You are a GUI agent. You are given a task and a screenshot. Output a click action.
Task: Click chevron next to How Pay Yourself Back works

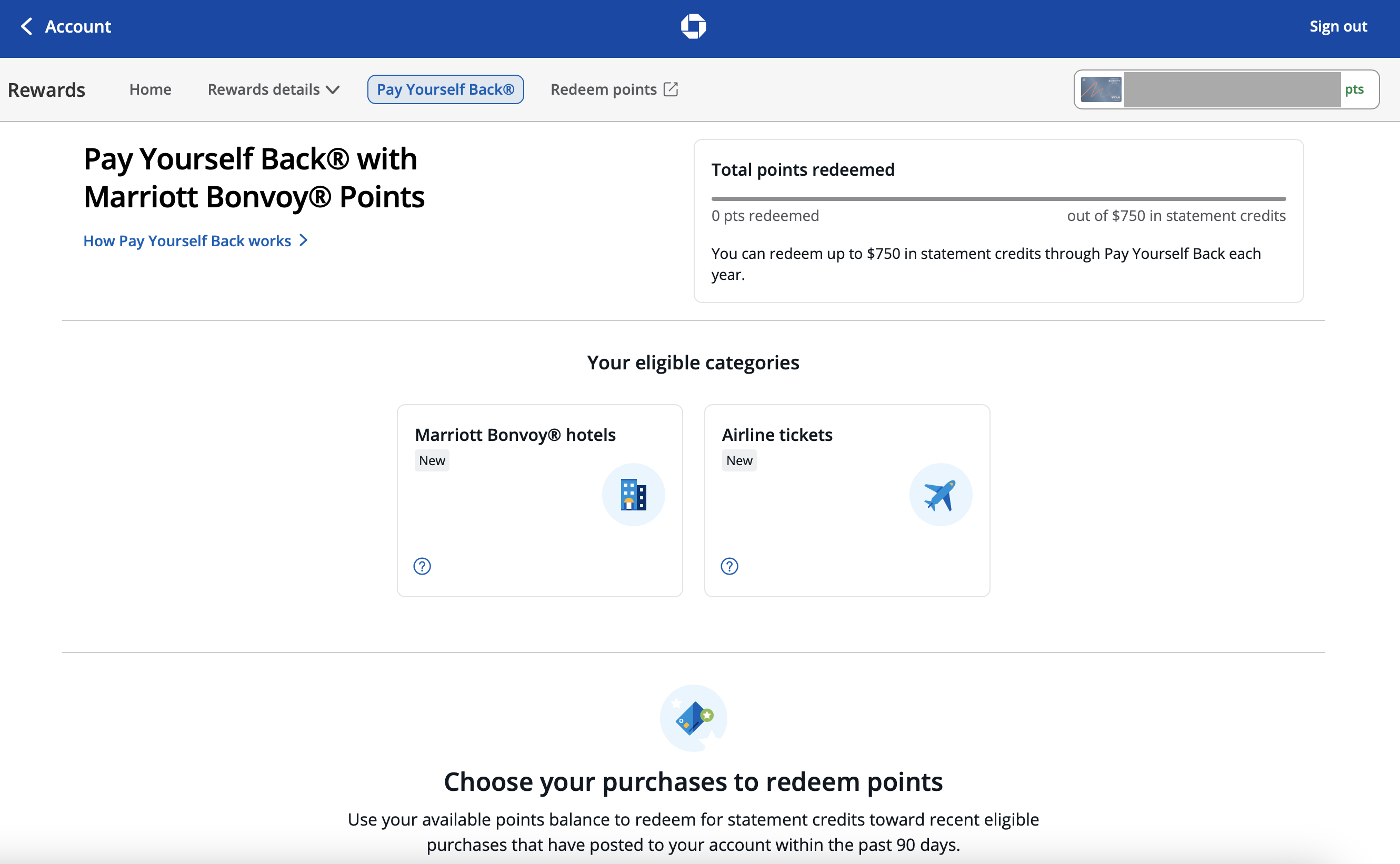pyautogui.click(x=304, y=240)
